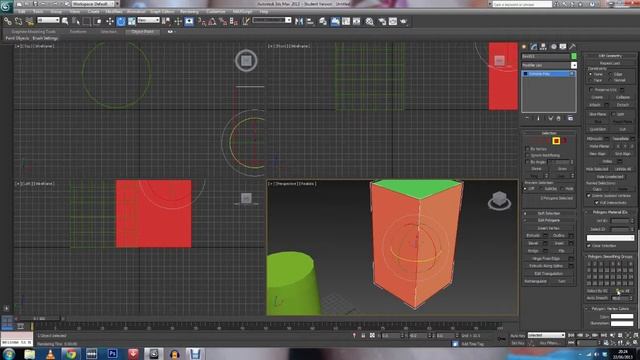
Task: Click the Mirror tool icon
Action: click(299, 21)
